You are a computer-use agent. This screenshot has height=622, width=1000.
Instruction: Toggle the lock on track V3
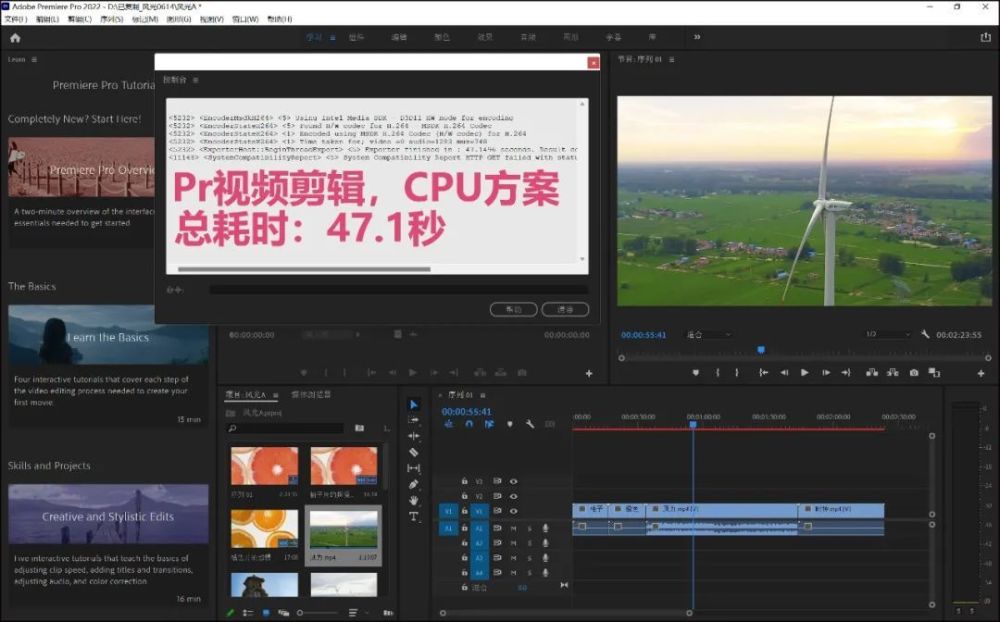[x=464, y=481]
